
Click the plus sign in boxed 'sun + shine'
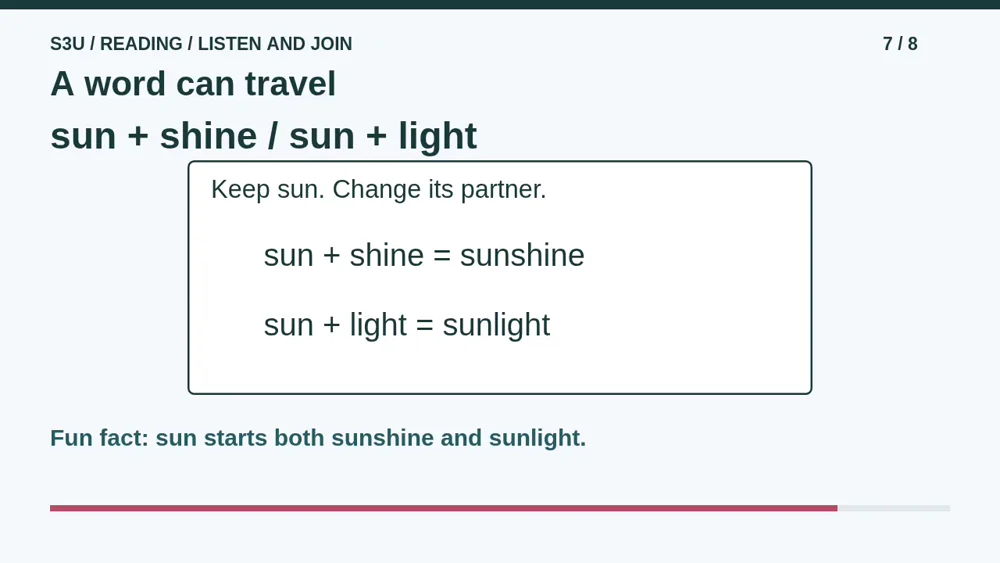click(332, 256)
